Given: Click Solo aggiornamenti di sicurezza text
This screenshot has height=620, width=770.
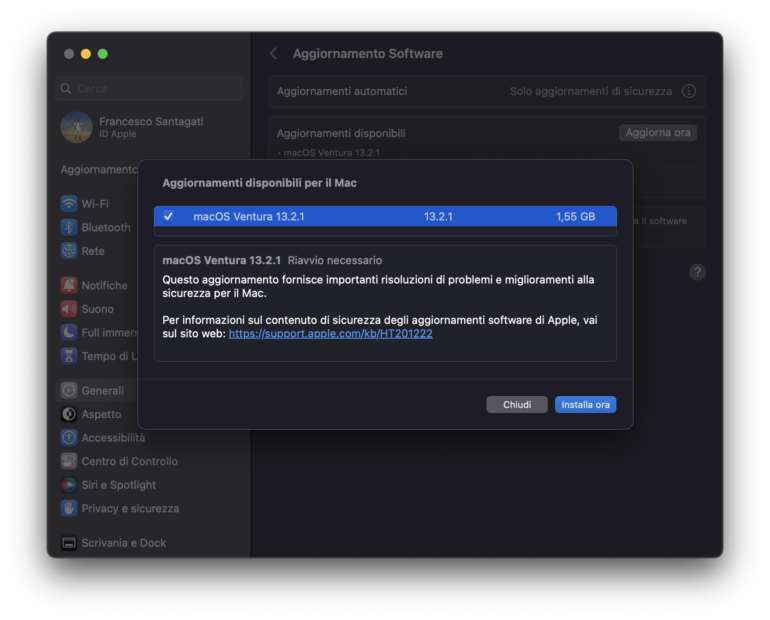Looking at the screenshot, I should [591, 91].
